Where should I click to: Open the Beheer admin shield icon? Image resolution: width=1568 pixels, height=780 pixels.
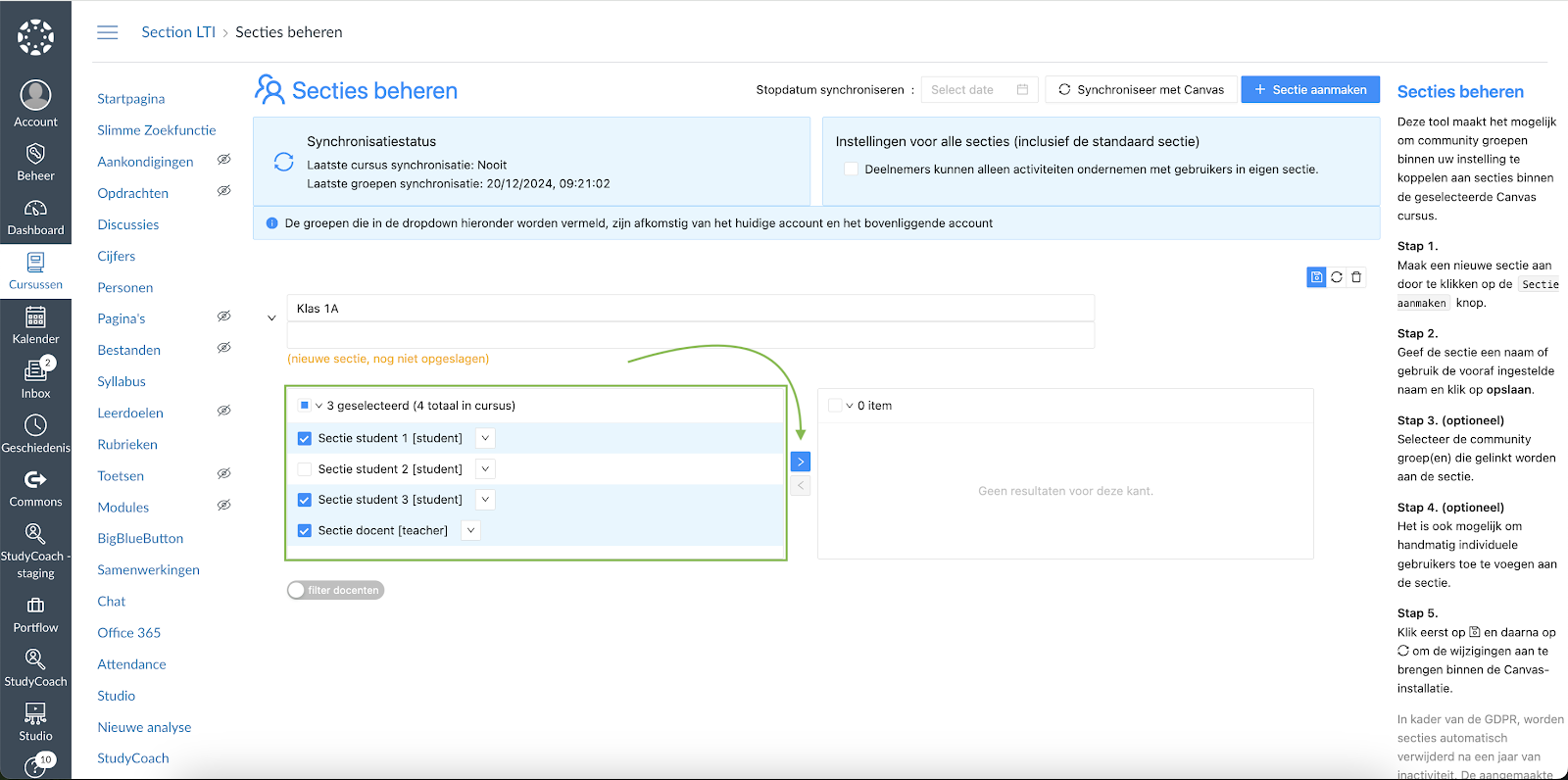(35, 154)
